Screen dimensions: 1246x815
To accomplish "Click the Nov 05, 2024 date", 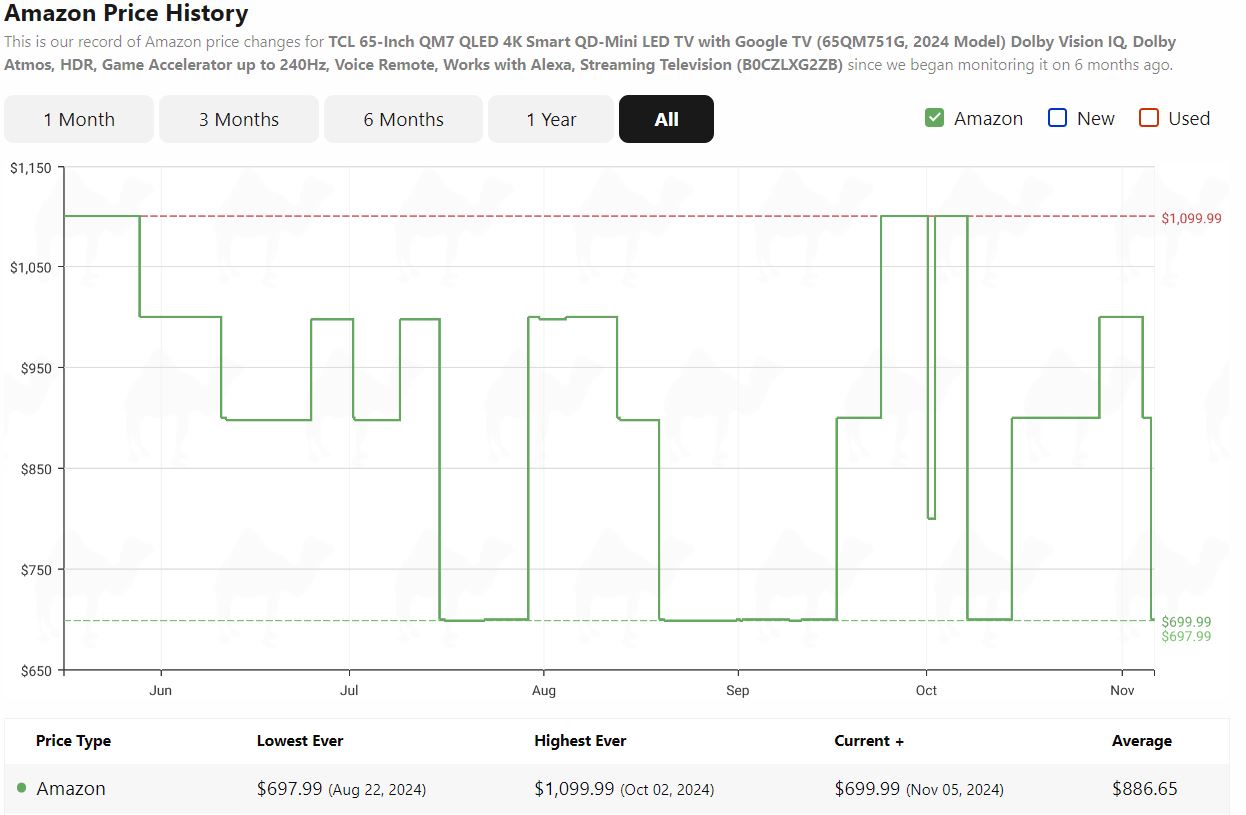I will (x=955, y=790).
